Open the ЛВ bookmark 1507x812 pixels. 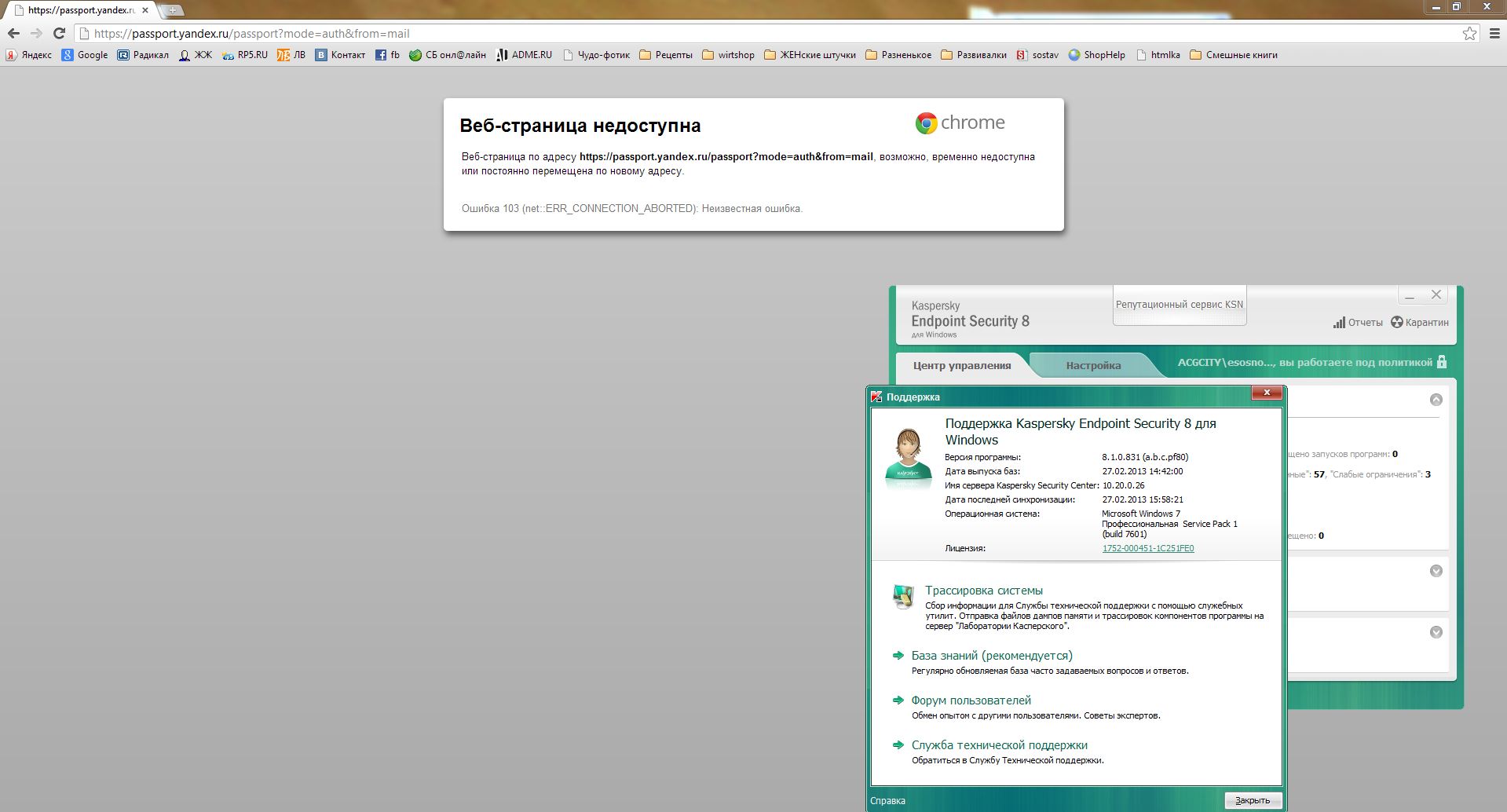click(291, 55)
